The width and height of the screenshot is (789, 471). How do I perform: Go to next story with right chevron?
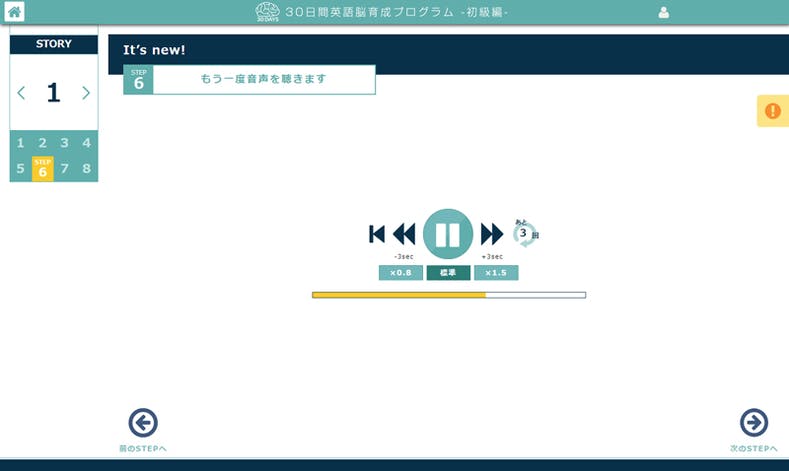point(86,93)
